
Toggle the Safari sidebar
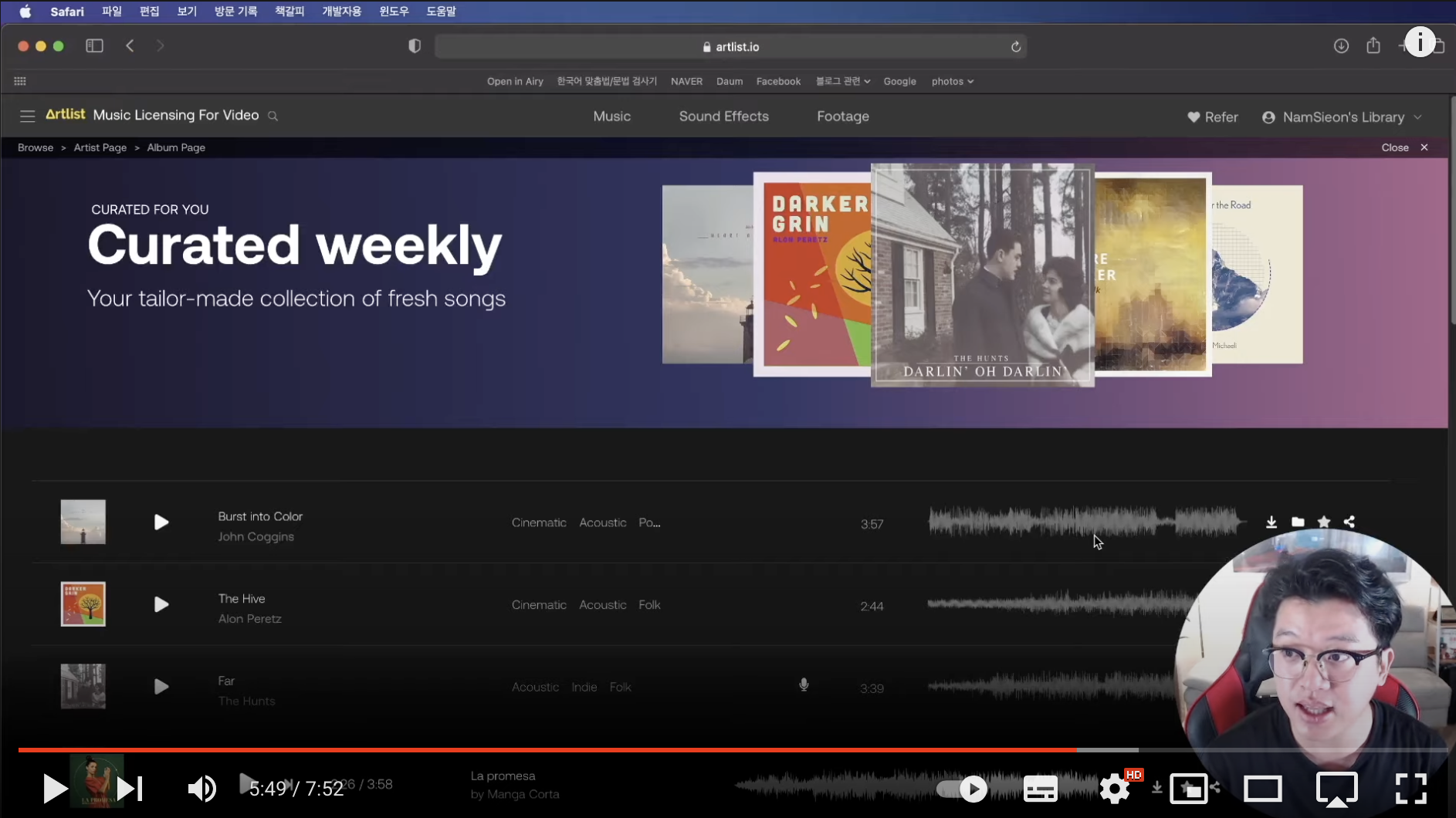point(94,46)
